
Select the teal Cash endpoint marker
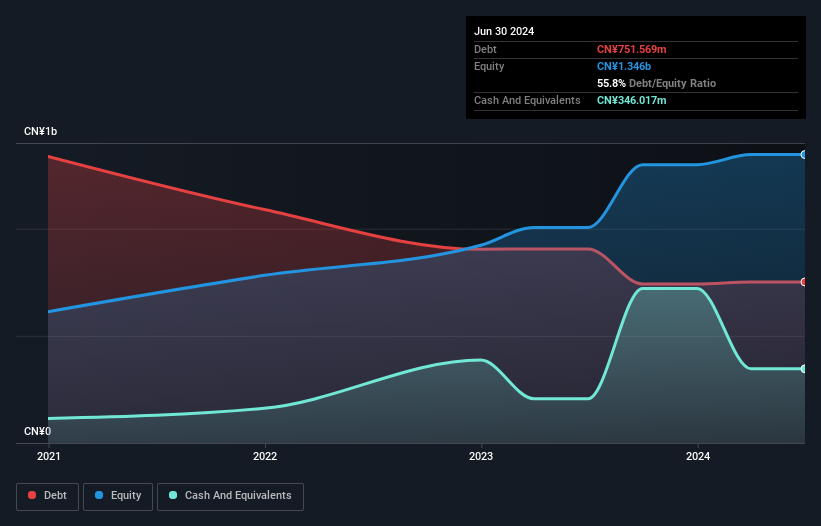804,369
